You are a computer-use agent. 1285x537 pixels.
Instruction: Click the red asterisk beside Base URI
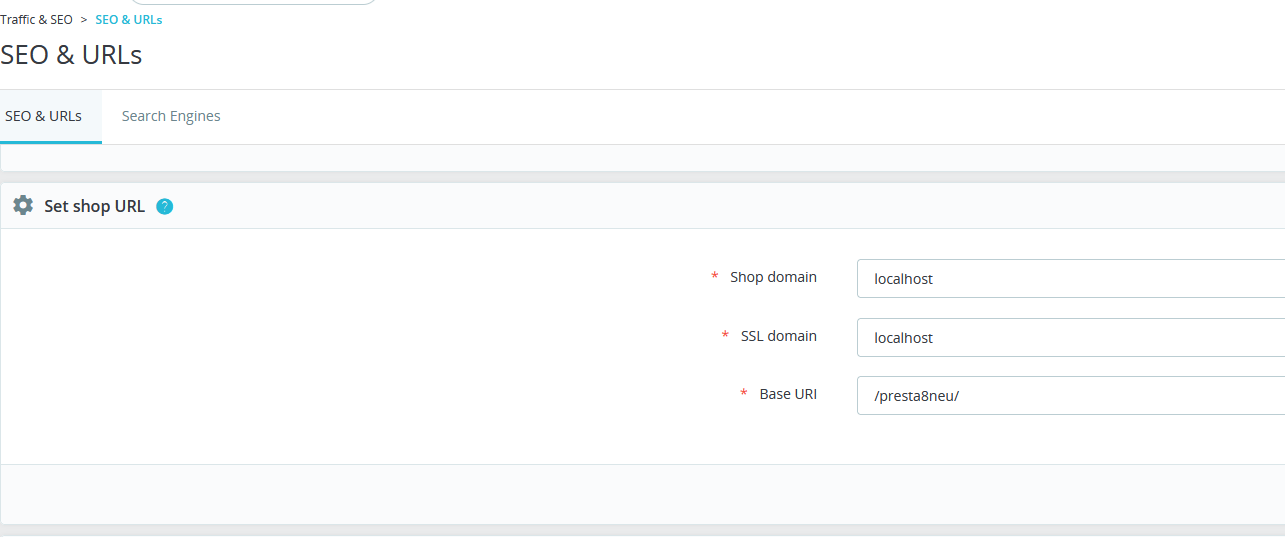[743, 394]
